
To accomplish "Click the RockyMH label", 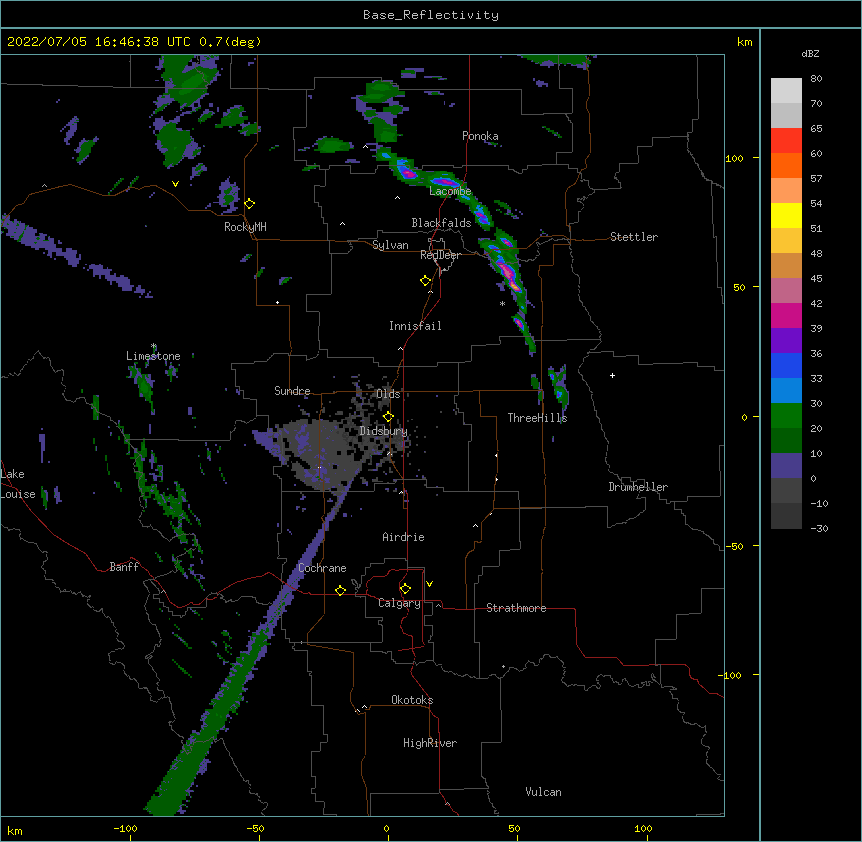I will click(x=245, y=227).
